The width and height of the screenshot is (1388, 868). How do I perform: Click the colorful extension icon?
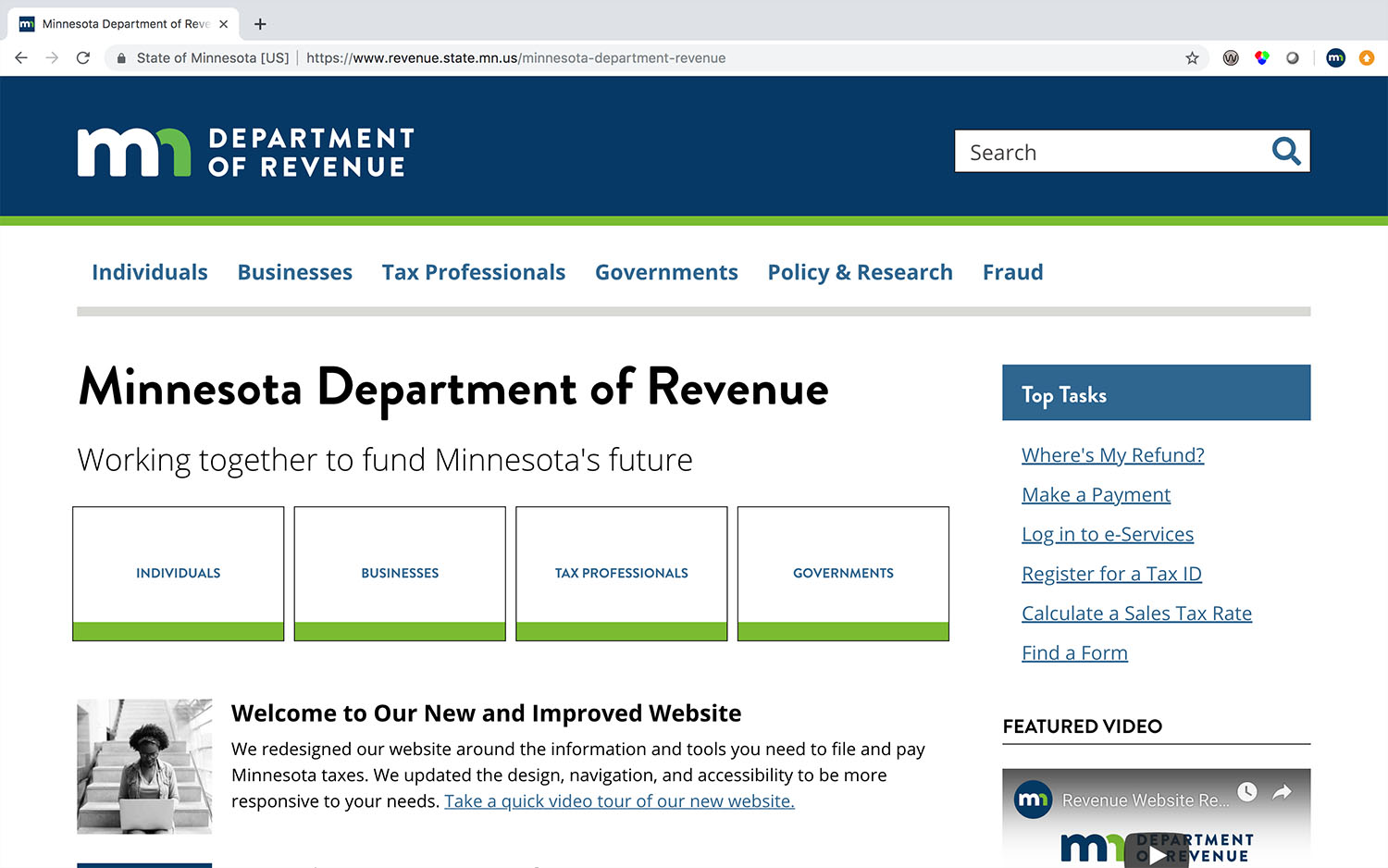1261,58
